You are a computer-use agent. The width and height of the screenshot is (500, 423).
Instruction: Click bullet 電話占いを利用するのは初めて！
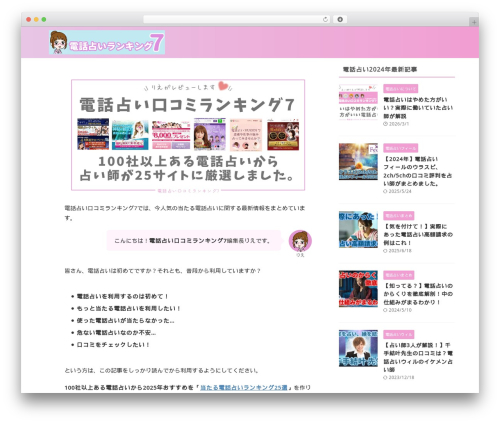[122, 296]
